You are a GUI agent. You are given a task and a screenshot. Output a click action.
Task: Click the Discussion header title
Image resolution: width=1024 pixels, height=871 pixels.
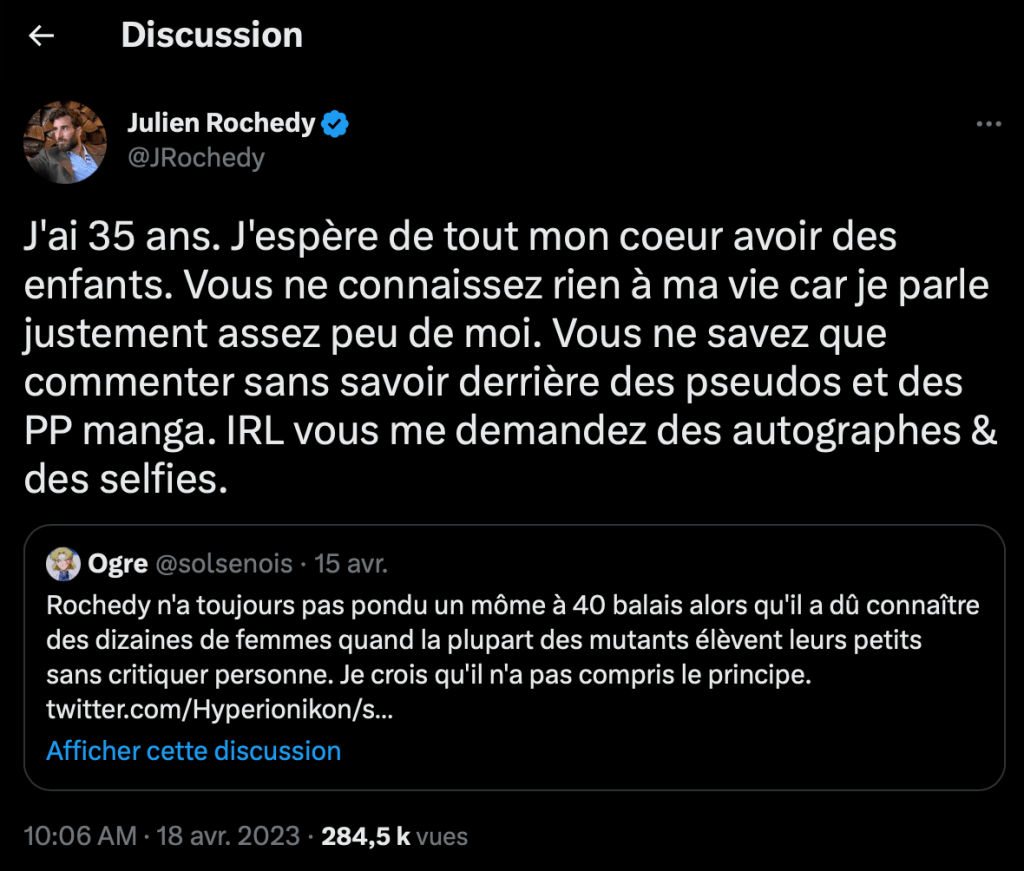point(211,36)
